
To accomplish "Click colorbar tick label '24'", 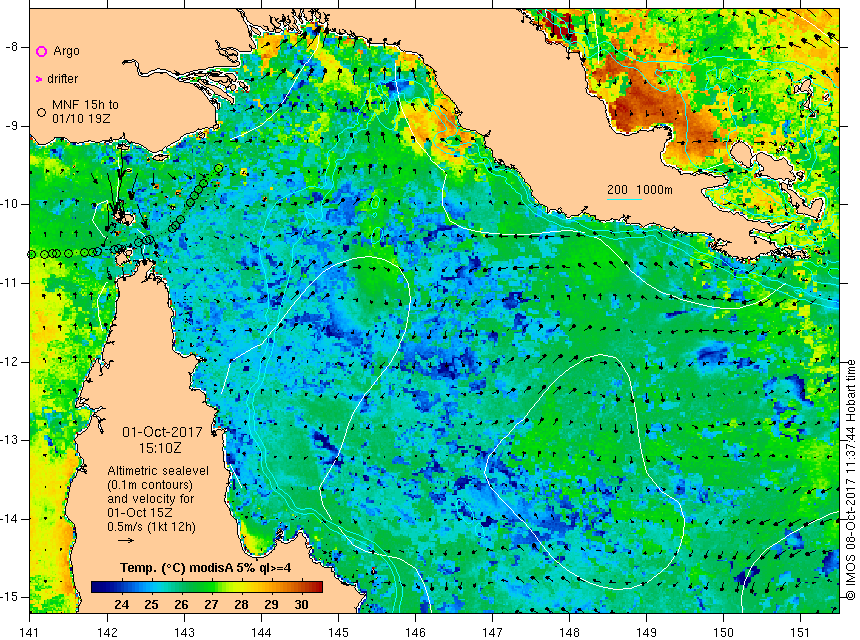I will point(121,604).
